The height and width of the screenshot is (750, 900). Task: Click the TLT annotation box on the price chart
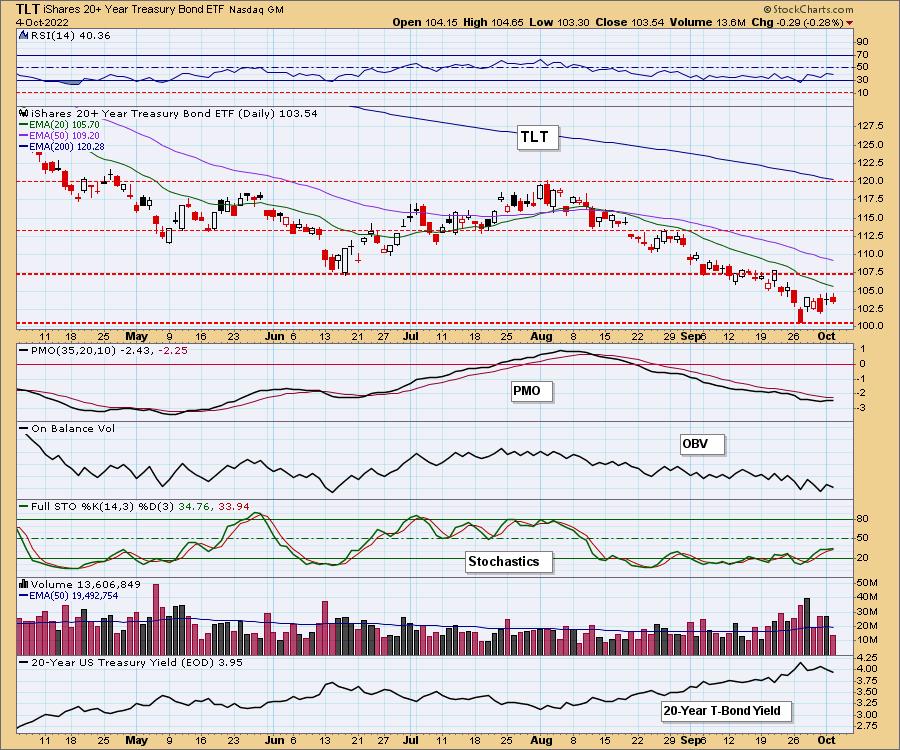pyautogui.click(x=537, y=138)
